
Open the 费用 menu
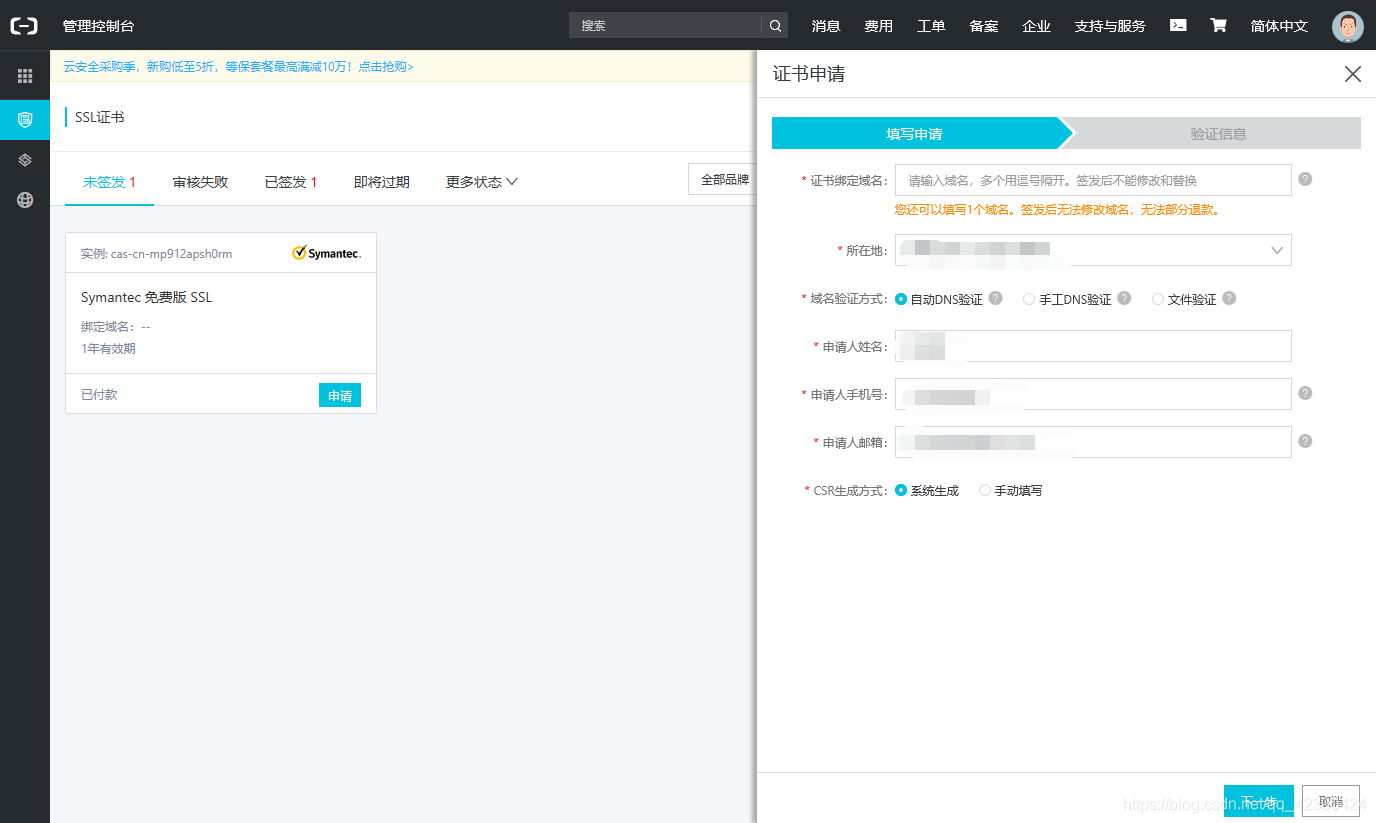point(879,26)
